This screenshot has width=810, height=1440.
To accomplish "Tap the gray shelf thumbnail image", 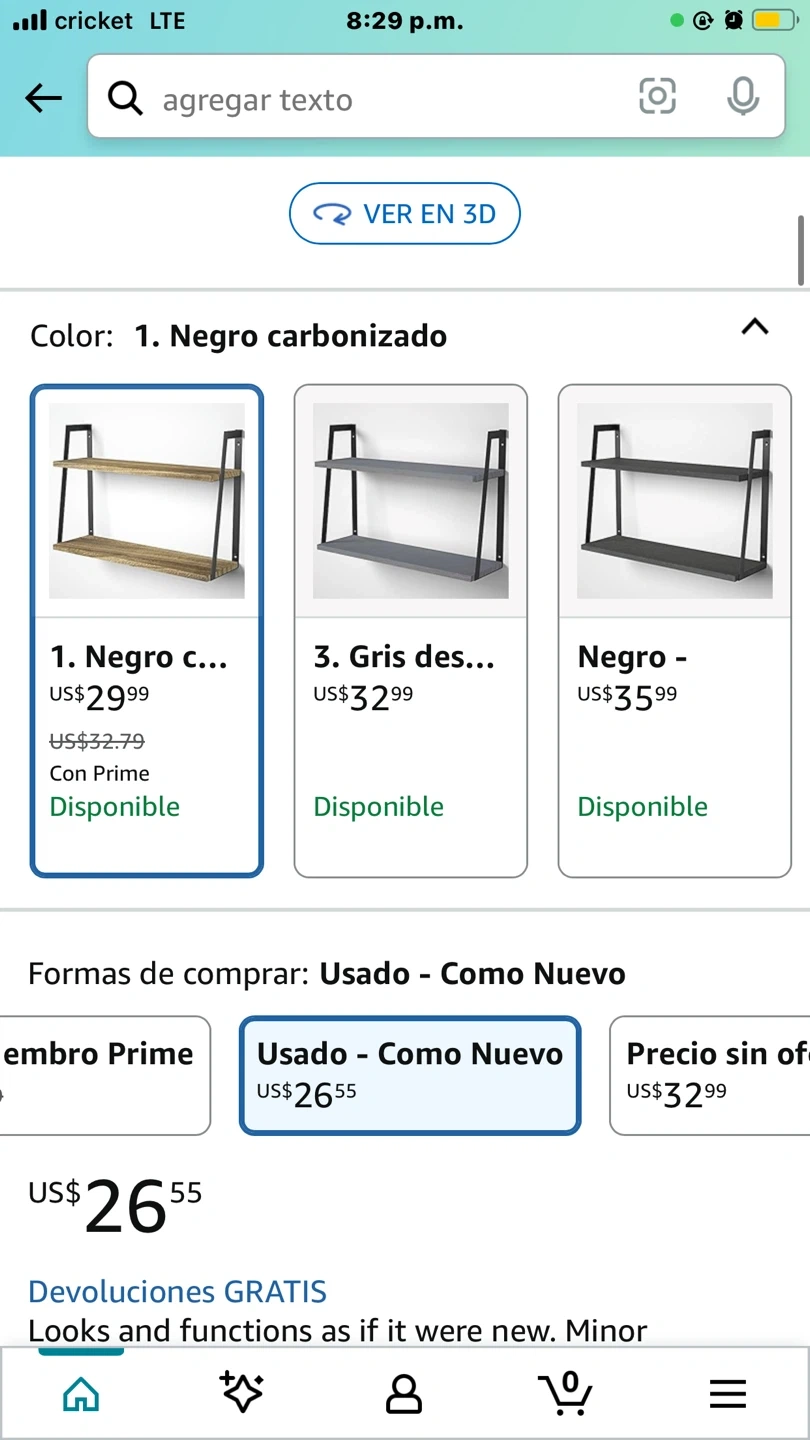I will pos(410,500).
